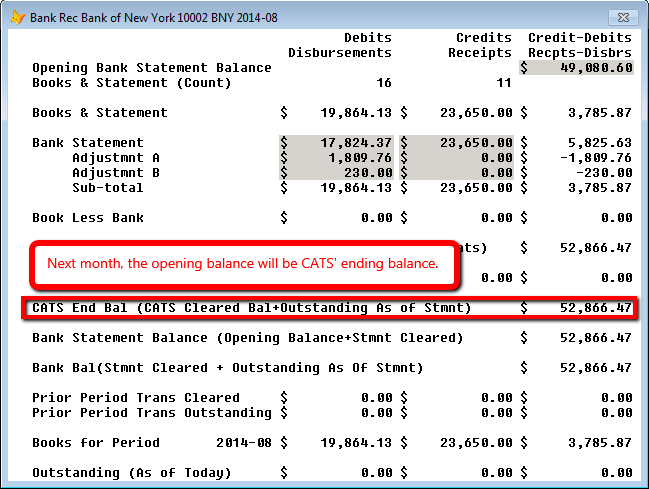The image size is (649, 489).
Task: Click the debit count value 16
Action: coord(384,82)
